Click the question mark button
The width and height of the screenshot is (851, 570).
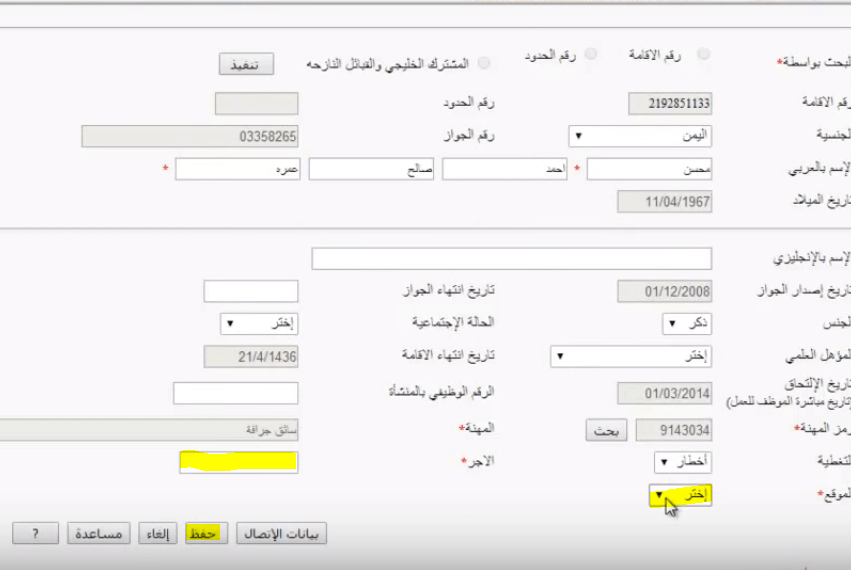click(x=35, y=534)
